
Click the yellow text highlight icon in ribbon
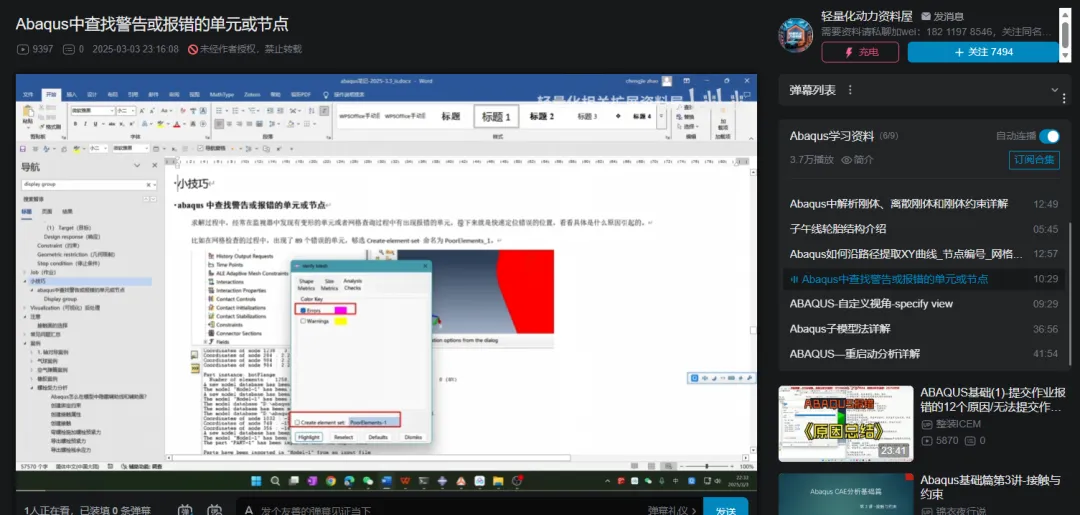[x=160, y=124]
